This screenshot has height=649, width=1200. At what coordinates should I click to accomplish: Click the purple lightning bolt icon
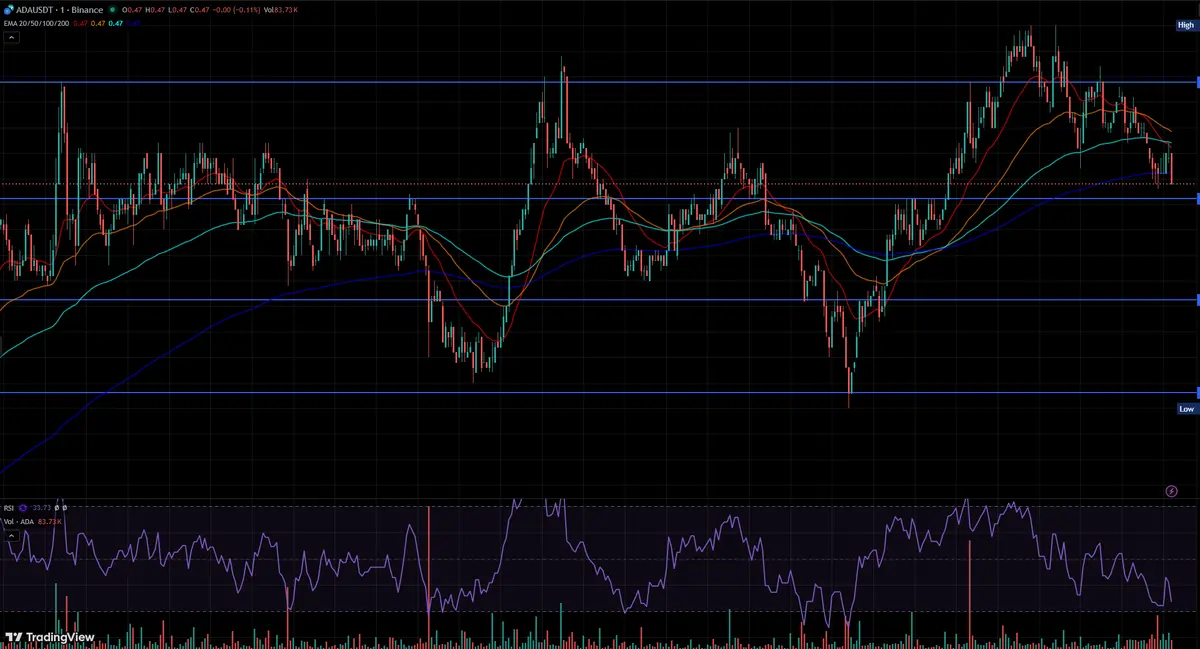tap(1172, 491)
